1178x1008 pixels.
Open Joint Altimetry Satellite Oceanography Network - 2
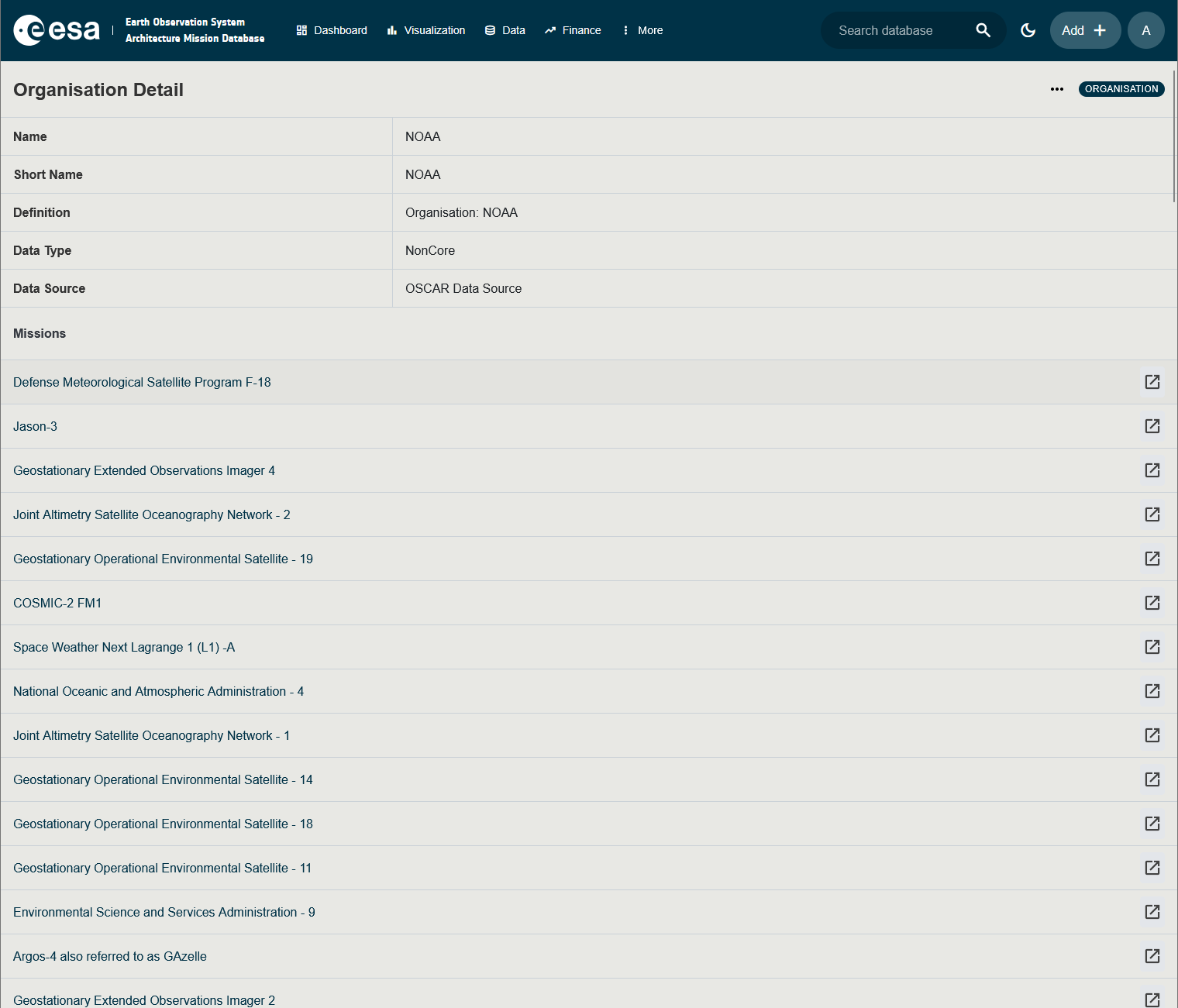[x=152, y=514]
